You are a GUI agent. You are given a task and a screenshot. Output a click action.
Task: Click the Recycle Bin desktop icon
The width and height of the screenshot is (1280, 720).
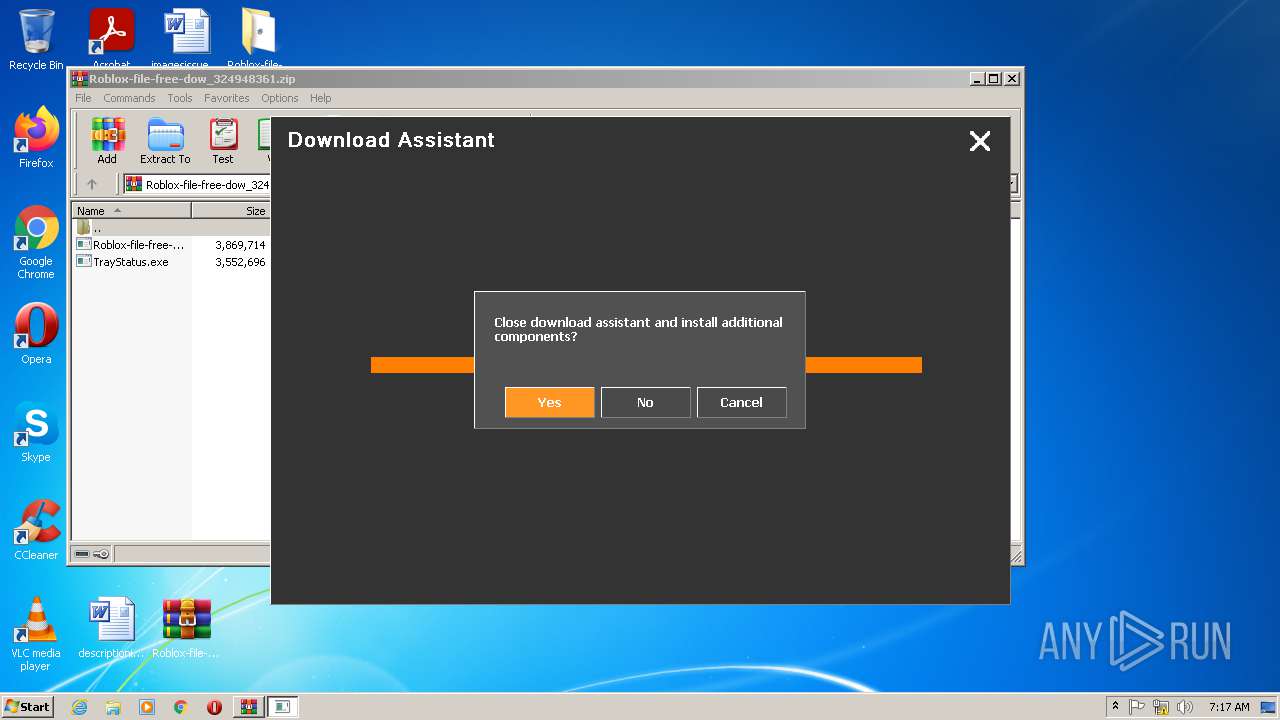coord(36,40)
